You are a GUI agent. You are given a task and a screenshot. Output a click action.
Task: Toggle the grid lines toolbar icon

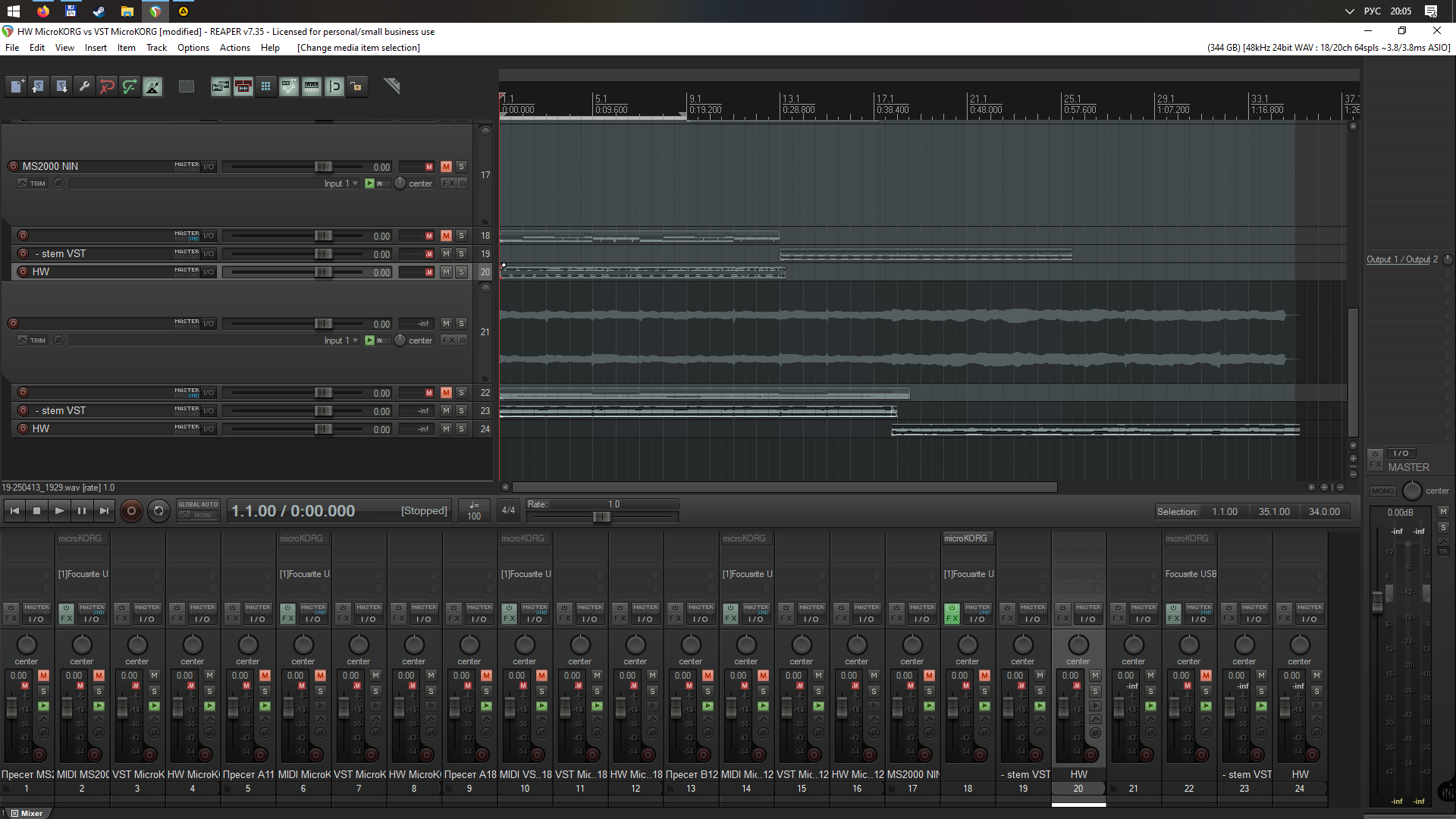tap(265, 86)
